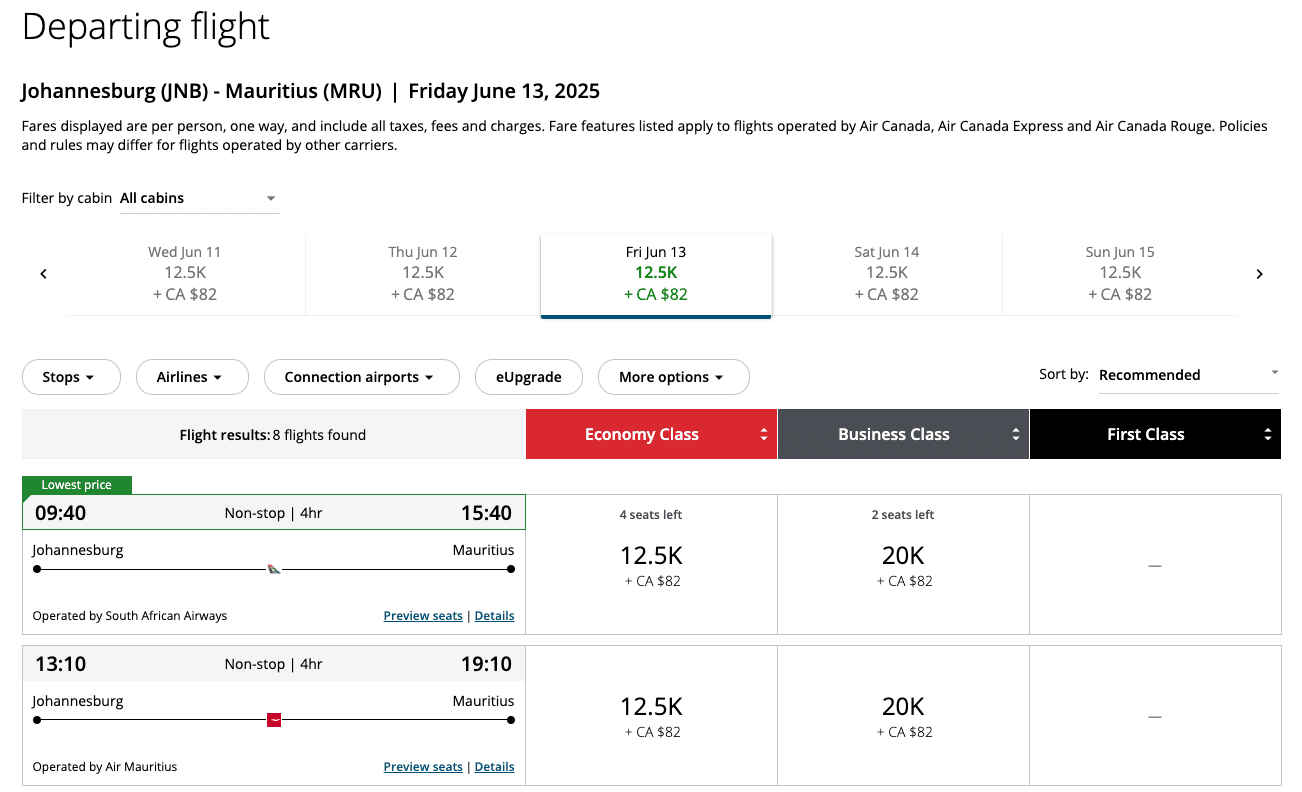Sort by First Class column arrows
This screenshot has height=792, width=1302.
point(1268,435)
